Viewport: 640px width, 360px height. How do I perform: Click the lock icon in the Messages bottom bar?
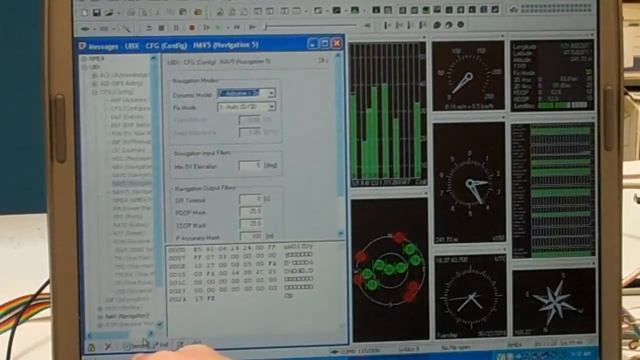pyautogui.click(x=91, y=347)
